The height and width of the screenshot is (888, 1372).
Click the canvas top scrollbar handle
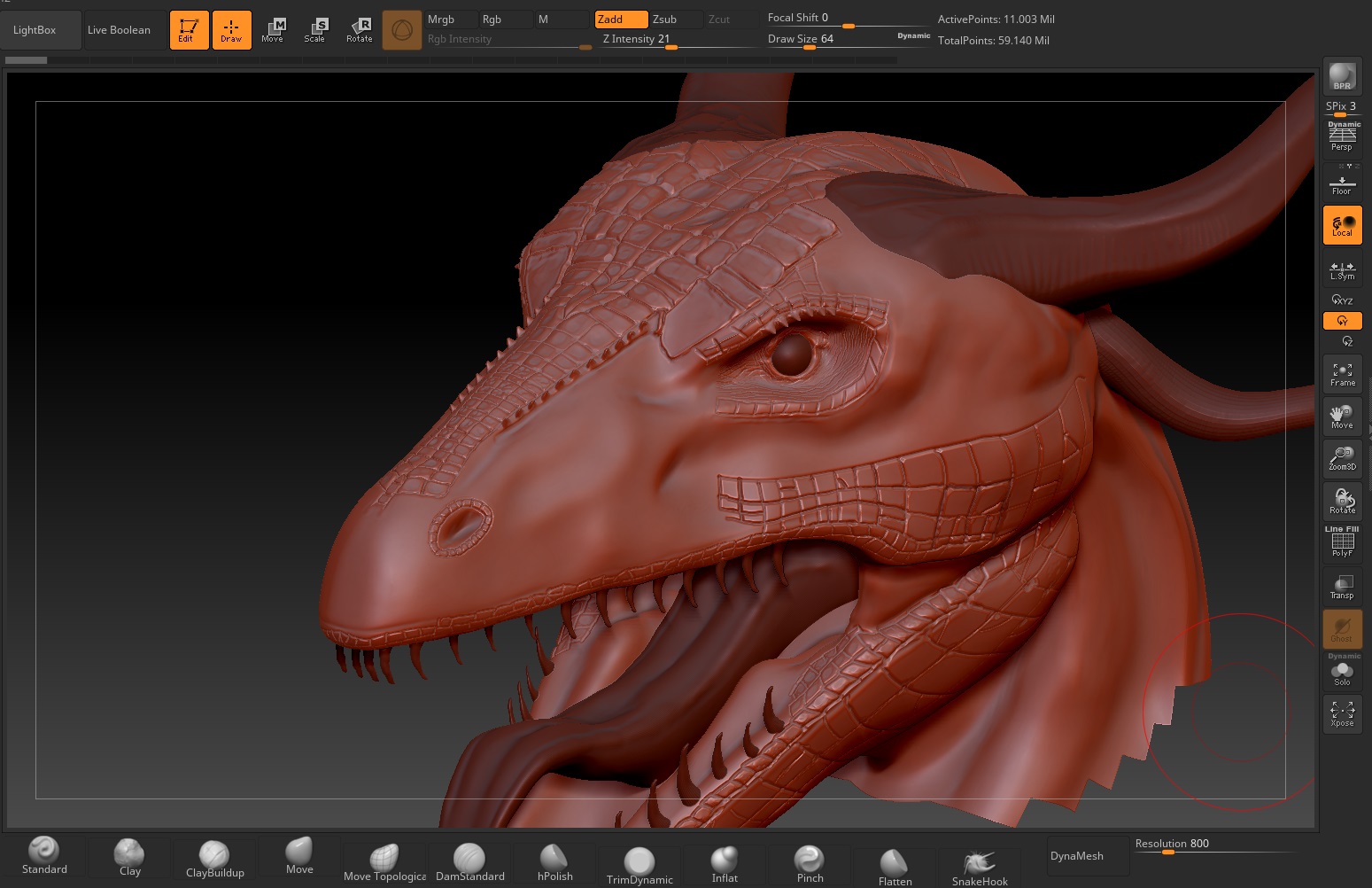pos(26,60)
